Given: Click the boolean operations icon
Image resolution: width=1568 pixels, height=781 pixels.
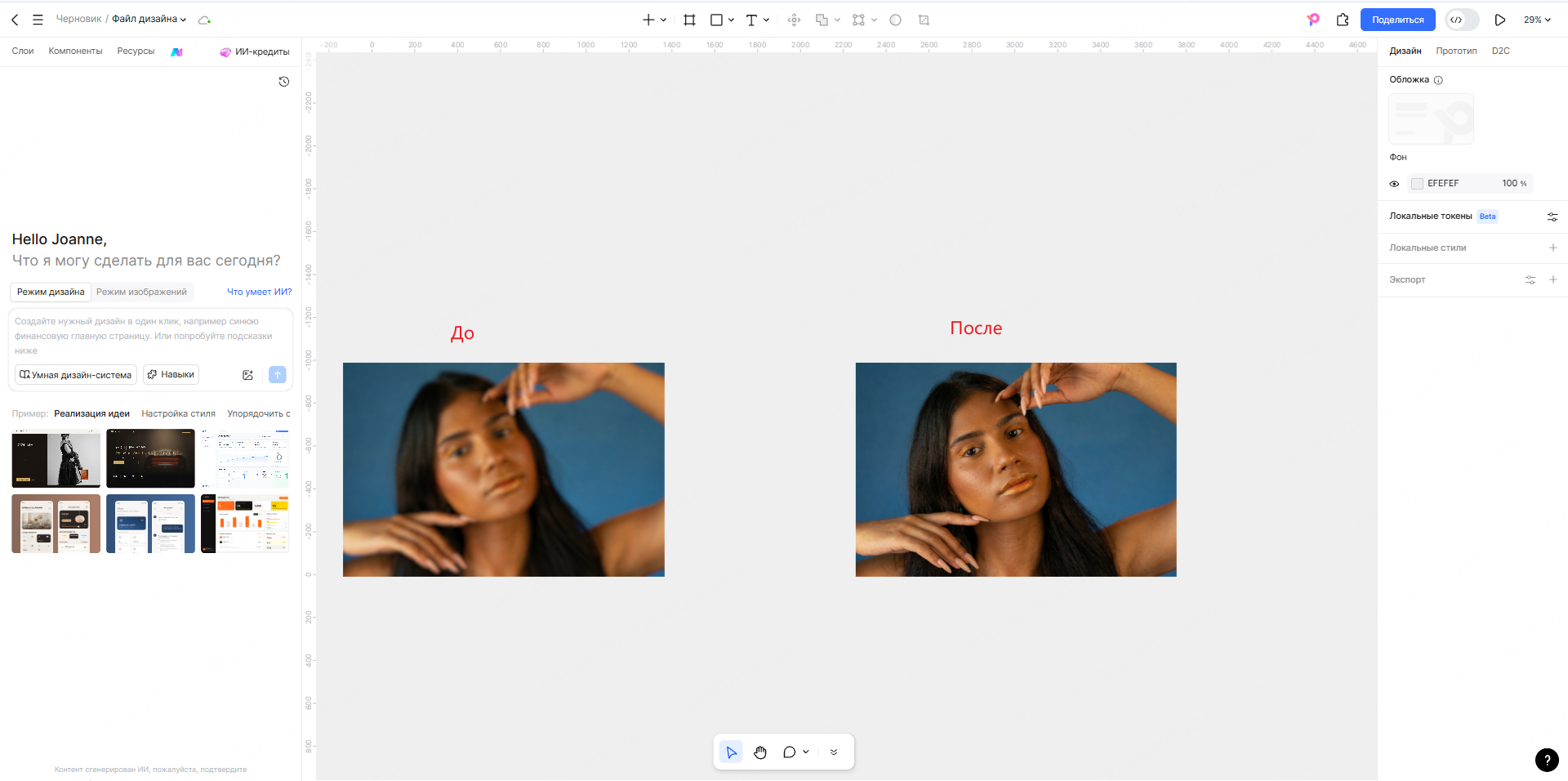Looking at the screenshot, I should pos(822,20).
